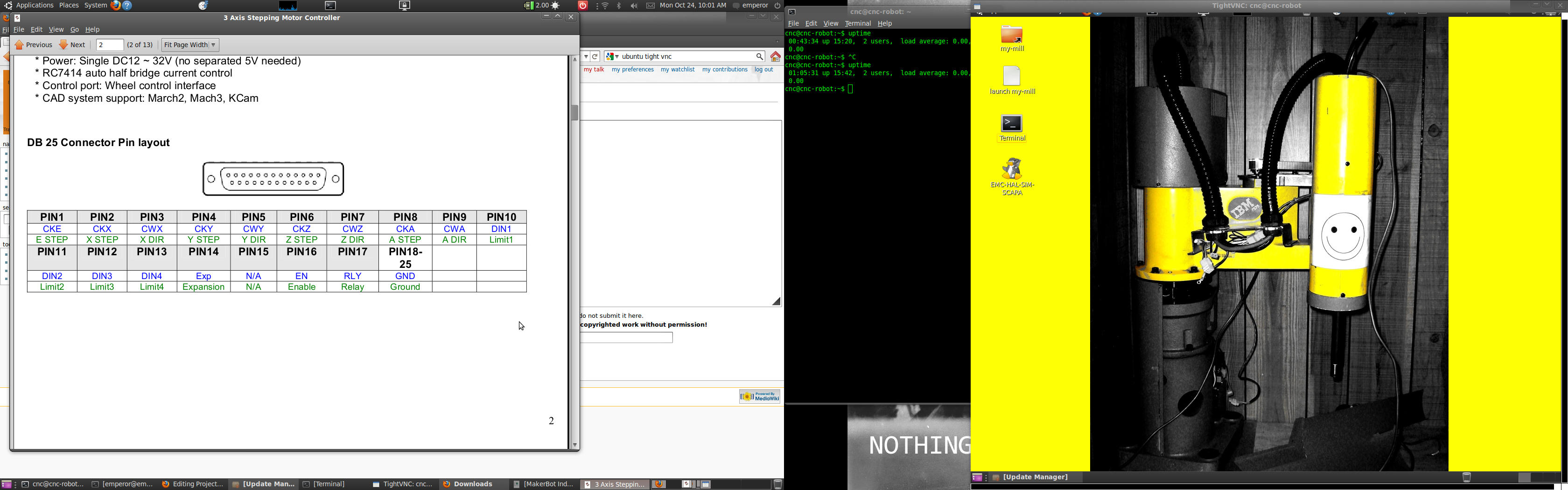Launch terminal from top panel icon
Viewport: 1568px width, 490px height.
coord(330,6)
